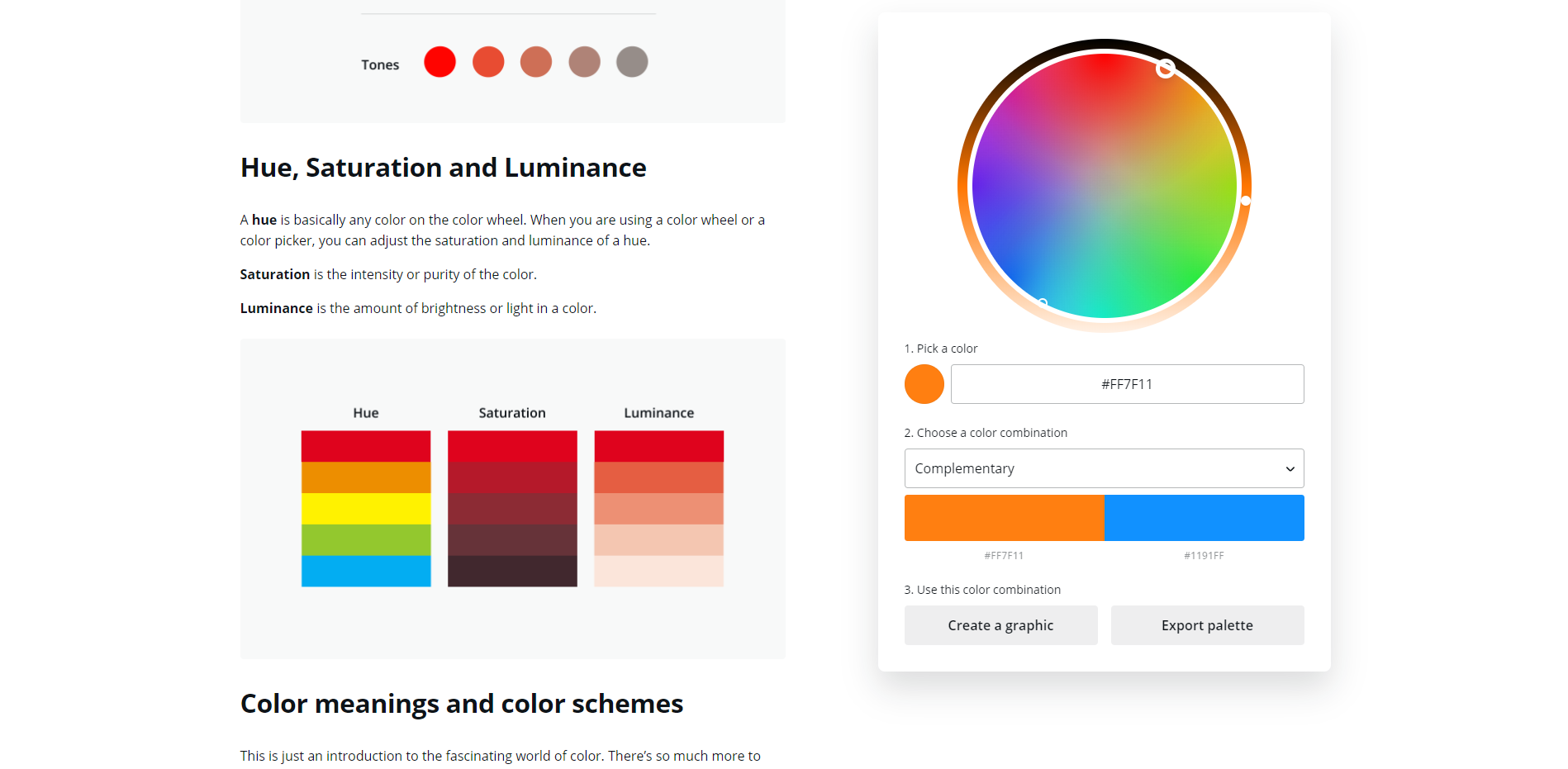Click the 'Color meanings and color schemes' heading
Screen dimensions: 1568x769
coord(462,704)
